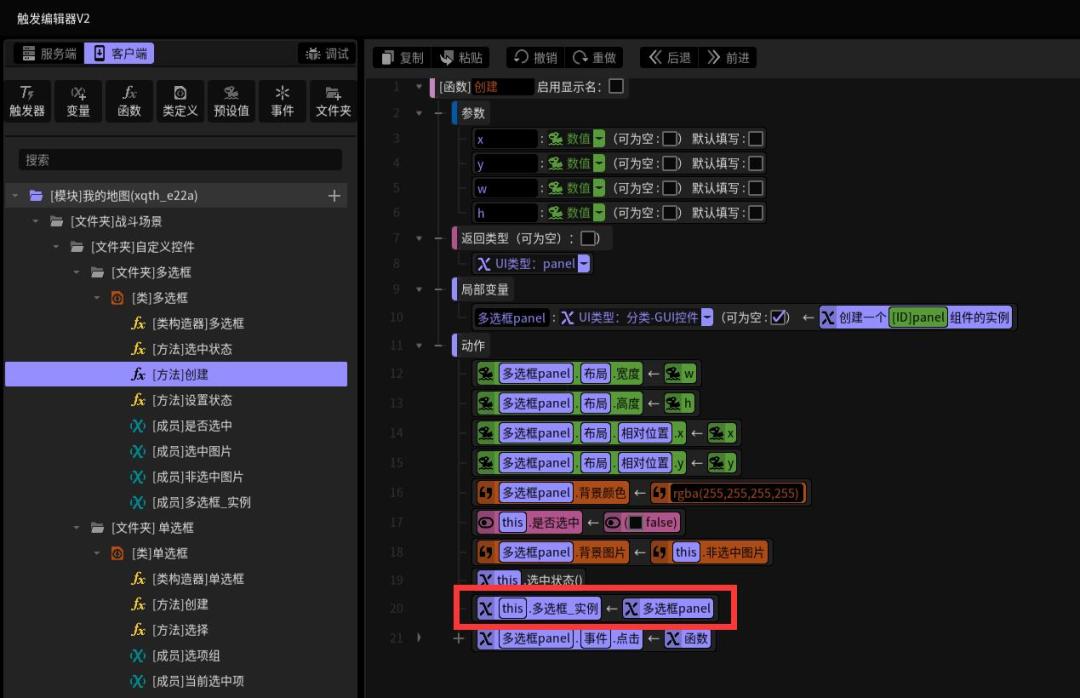The image size is (1080, 698).
Task: Collapse the [文件夹] 单选框 tree node
Action: (76, 528)
